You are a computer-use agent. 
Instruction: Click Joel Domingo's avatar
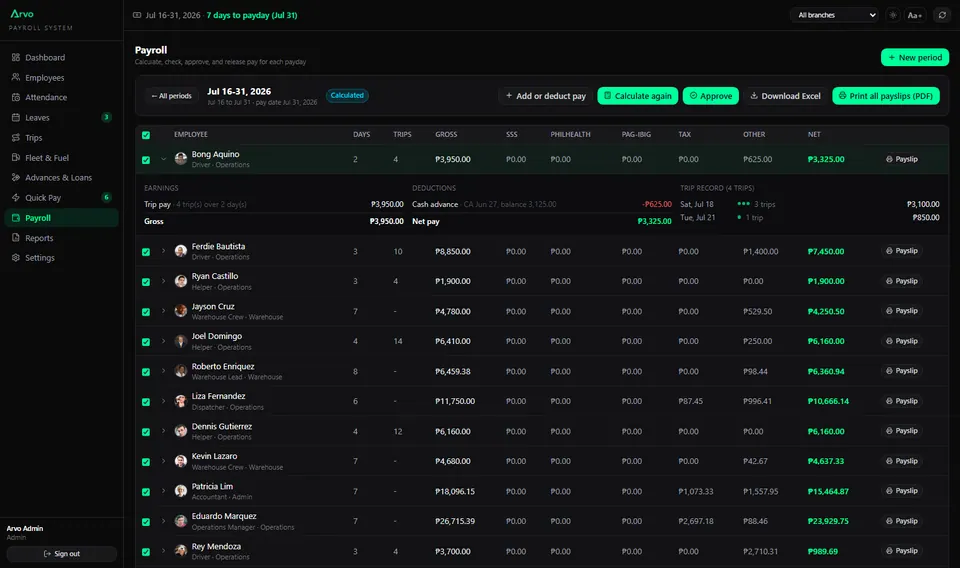pos(181,341)
